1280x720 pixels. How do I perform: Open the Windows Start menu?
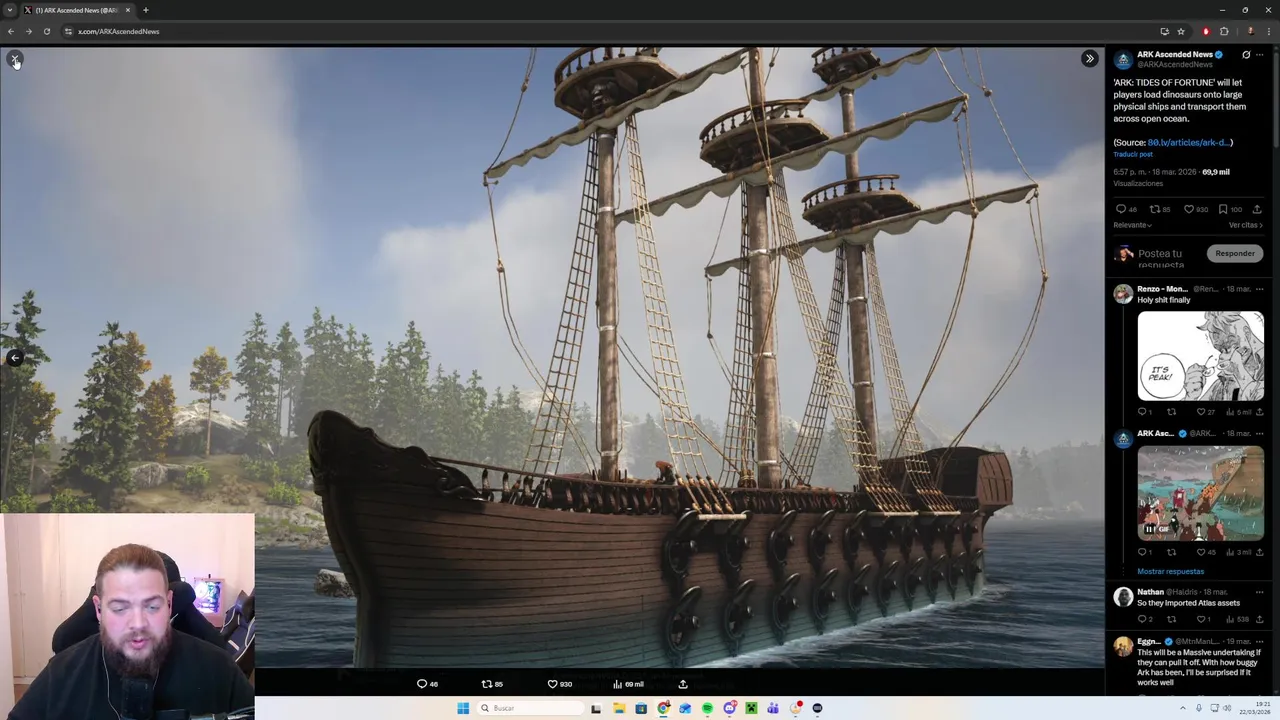point(463,708)
